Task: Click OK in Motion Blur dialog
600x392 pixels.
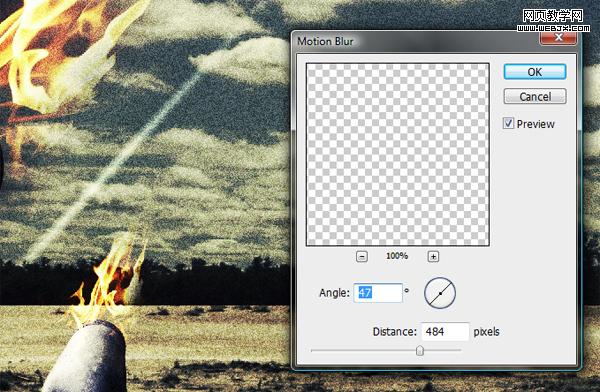Action: coord(535,72)
